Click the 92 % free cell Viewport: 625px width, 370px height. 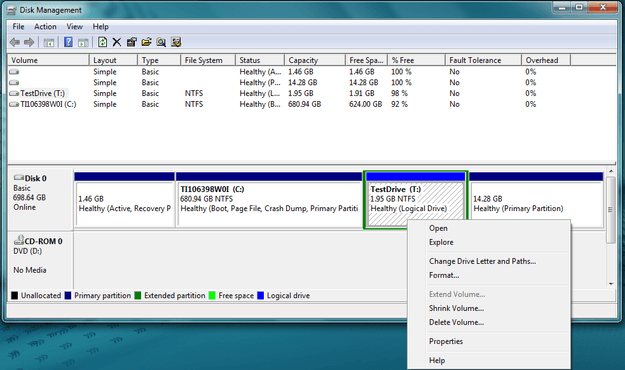point(399,104)
